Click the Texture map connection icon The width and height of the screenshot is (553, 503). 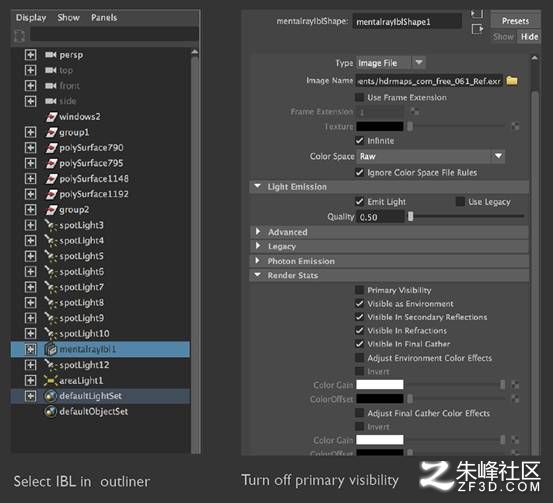pyautogui.click(x=515, y=126)
